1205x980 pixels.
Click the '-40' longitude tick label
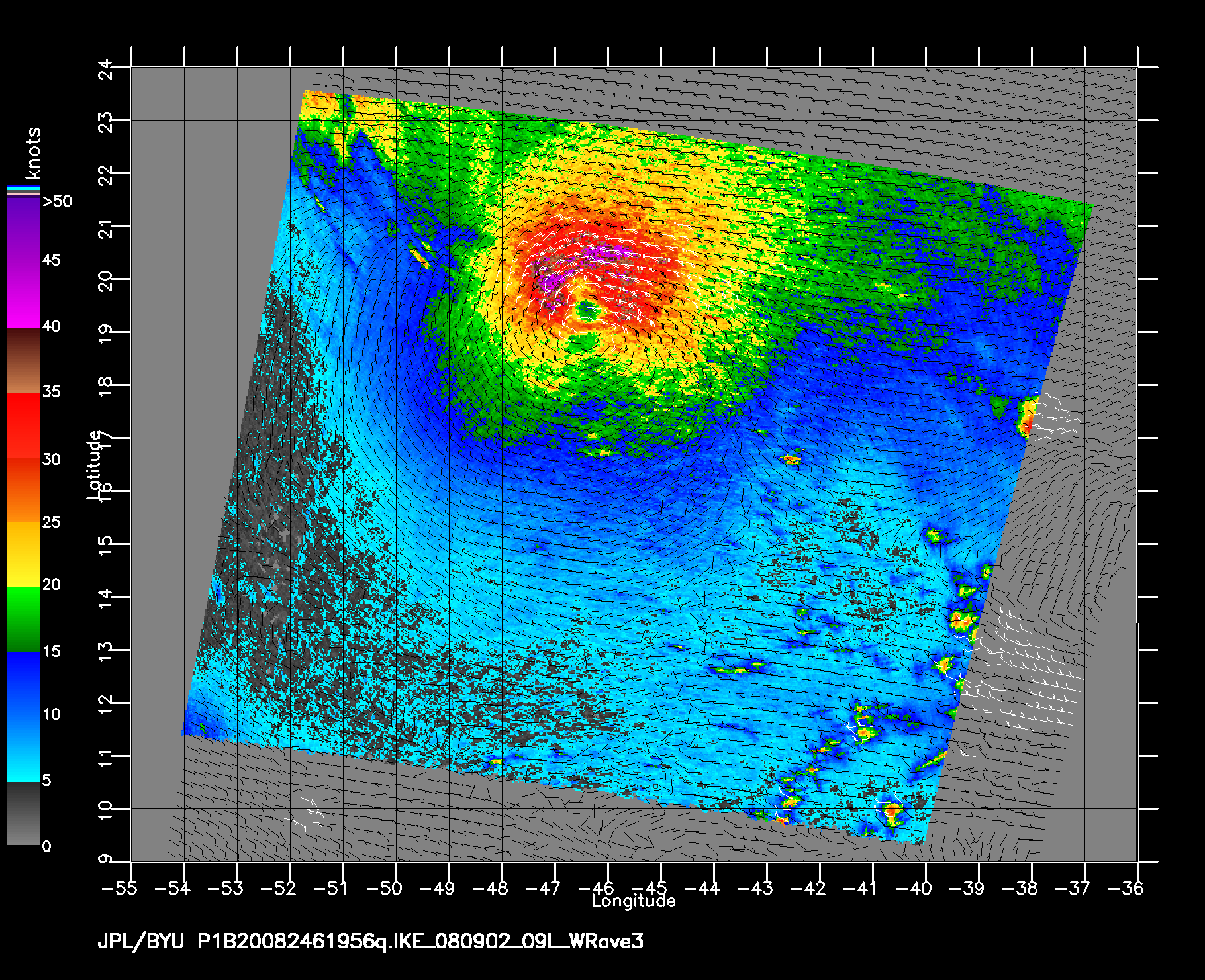[x=914, y=888]
